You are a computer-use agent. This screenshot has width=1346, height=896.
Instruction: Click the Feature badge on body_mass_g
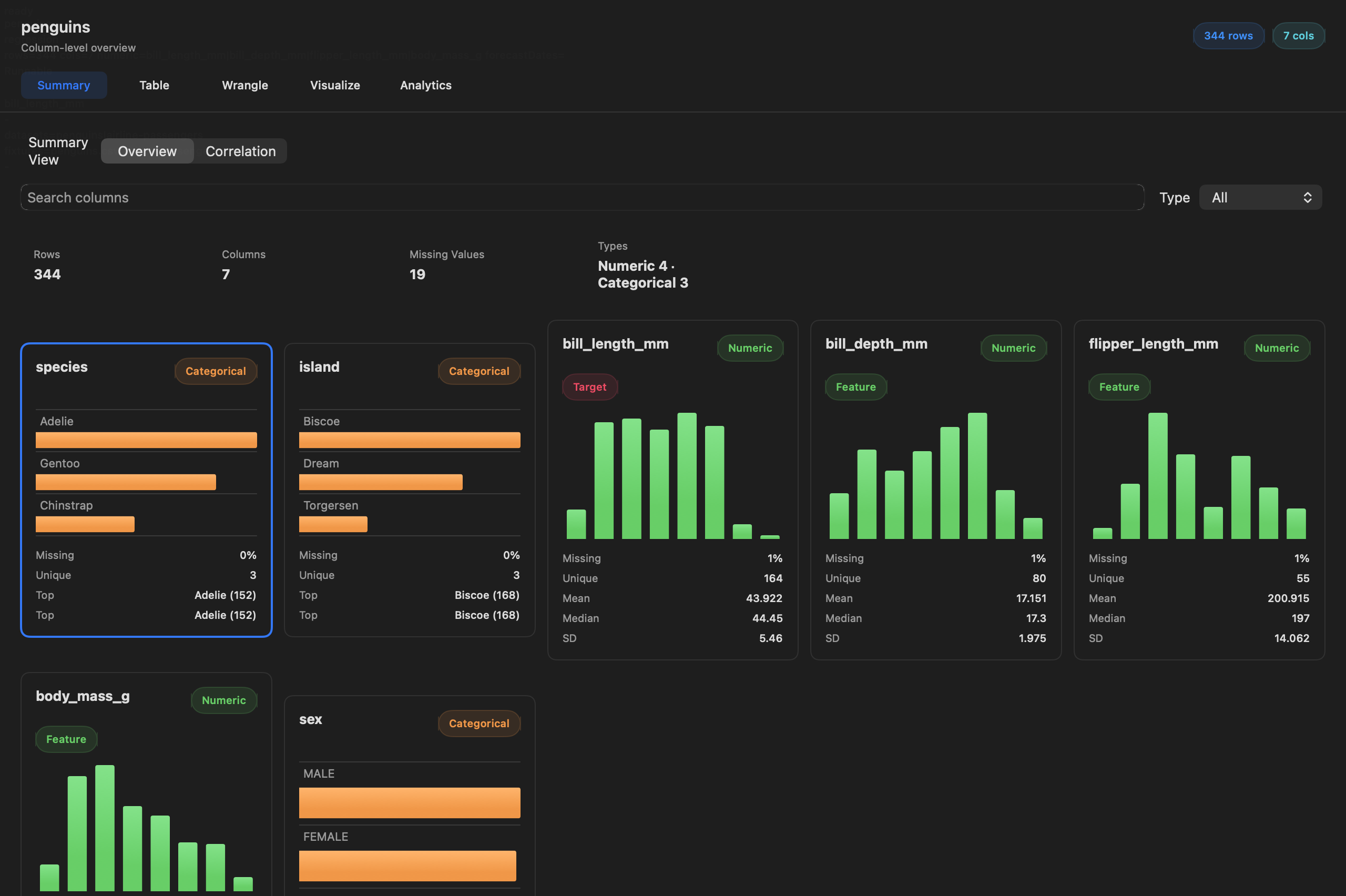(66, 739)
